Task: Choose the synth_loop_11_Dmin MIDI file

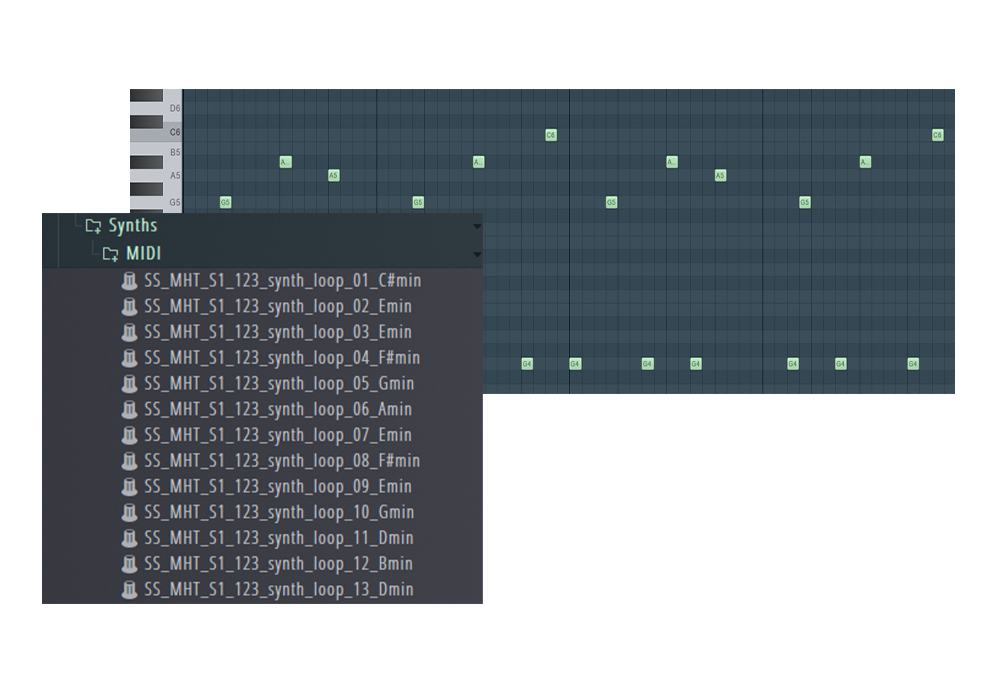Action: coord(278,538)
